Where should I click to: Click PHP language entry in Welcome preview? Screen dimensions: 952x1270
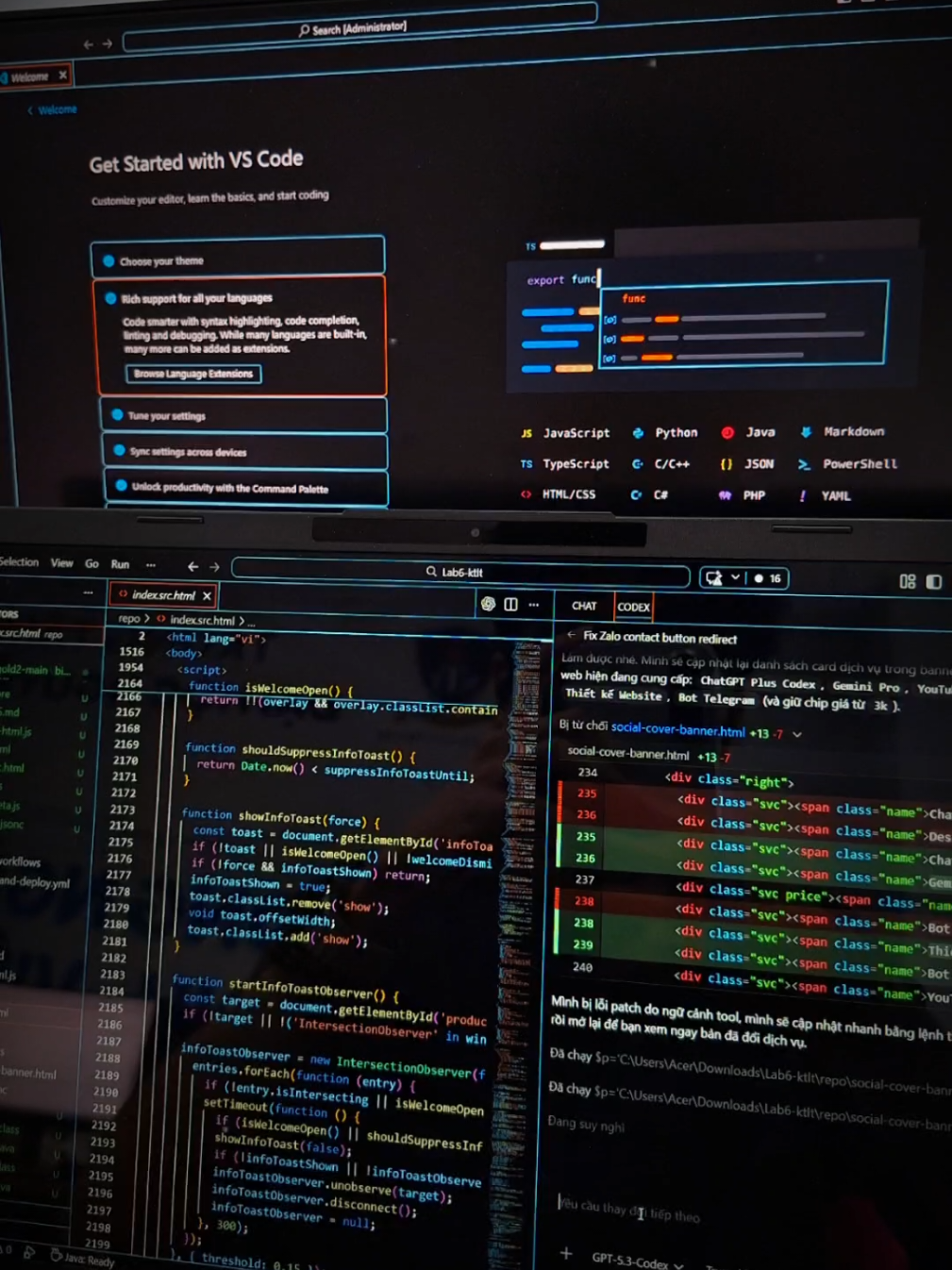coord(742,494)
